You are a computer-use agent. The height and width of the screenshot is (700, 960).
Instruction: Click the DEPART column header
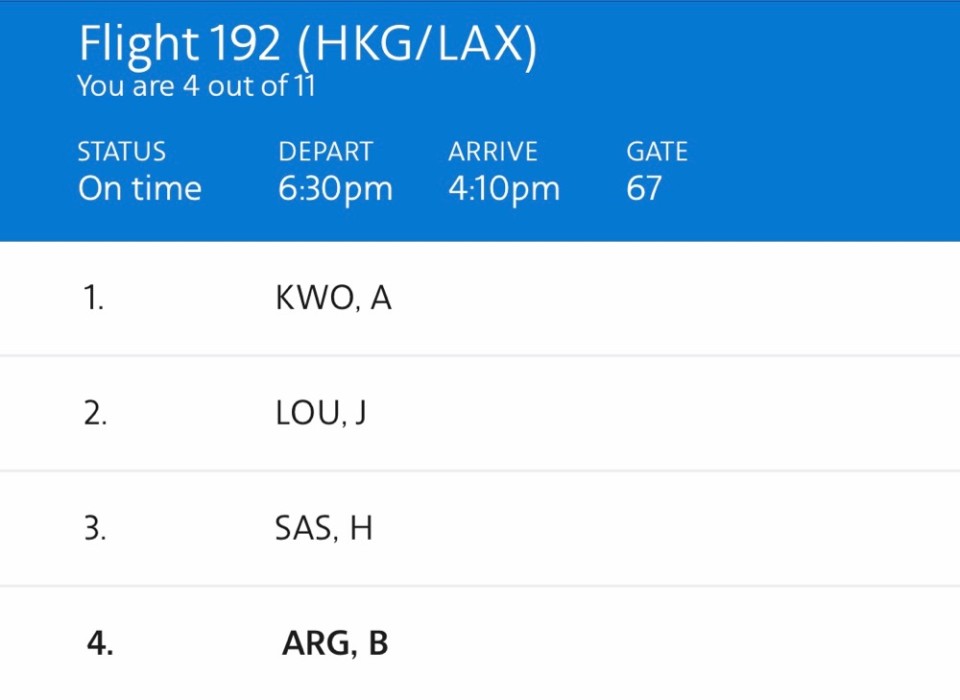point(325,151)
